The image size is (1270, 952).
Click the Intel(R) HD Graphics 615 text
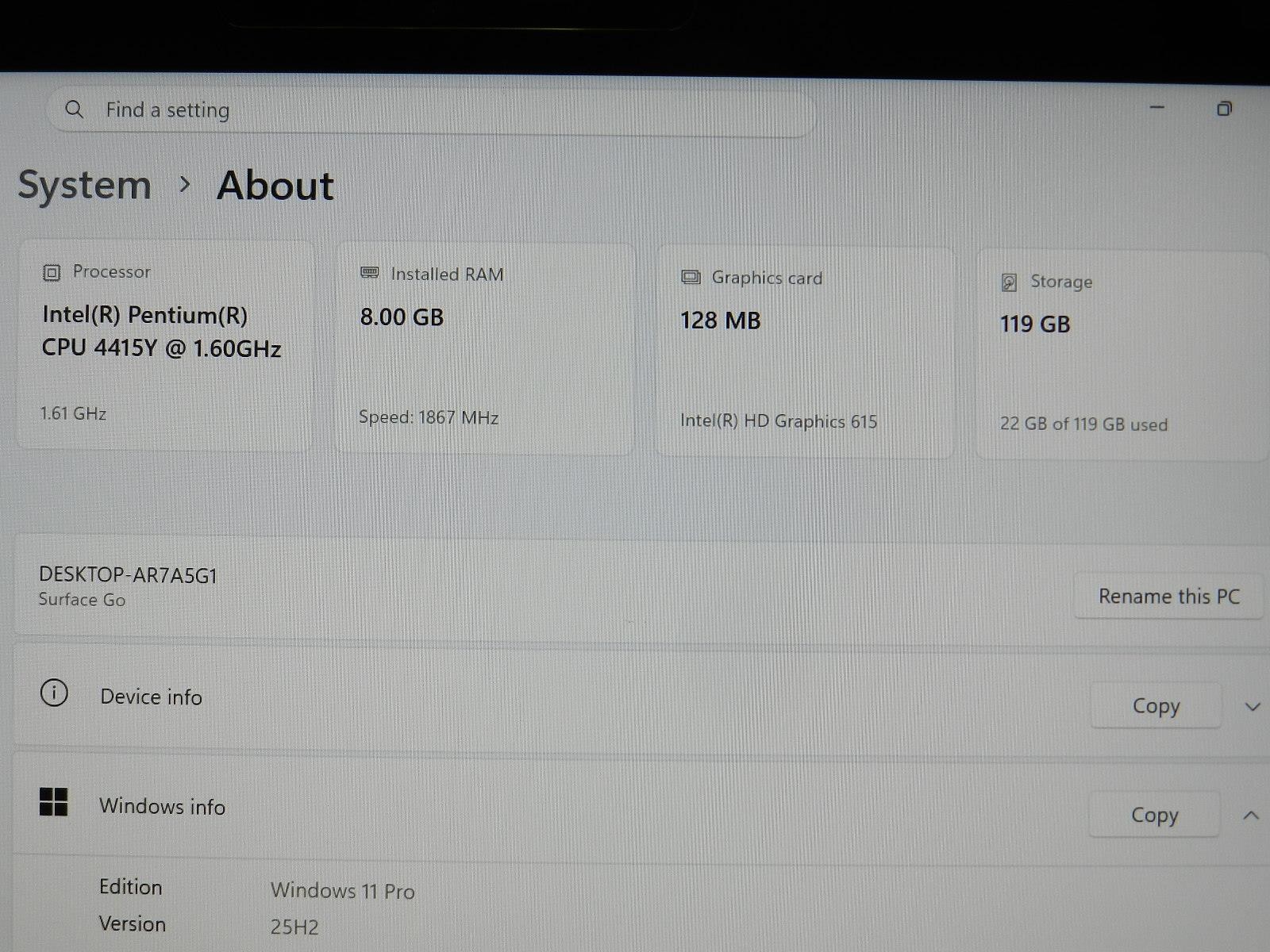[779, 421]
